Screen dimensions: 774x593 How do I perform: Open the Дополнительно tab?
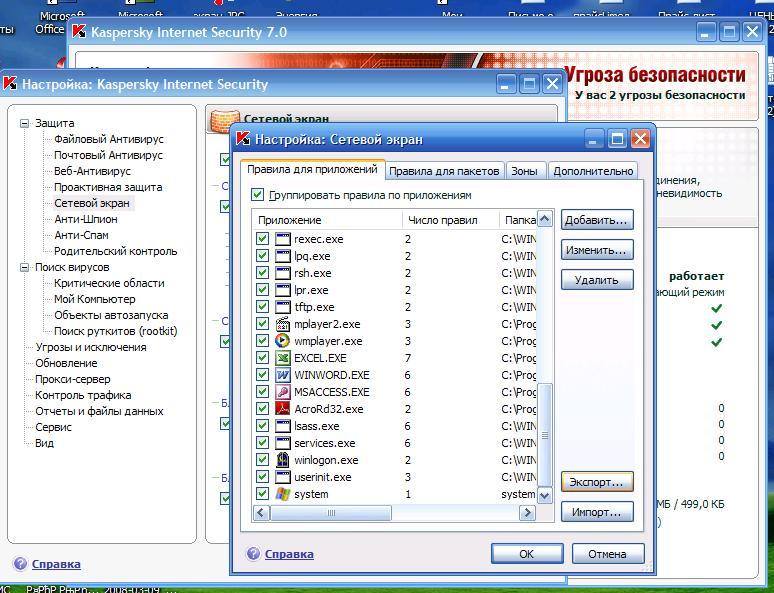coord(593,171)
